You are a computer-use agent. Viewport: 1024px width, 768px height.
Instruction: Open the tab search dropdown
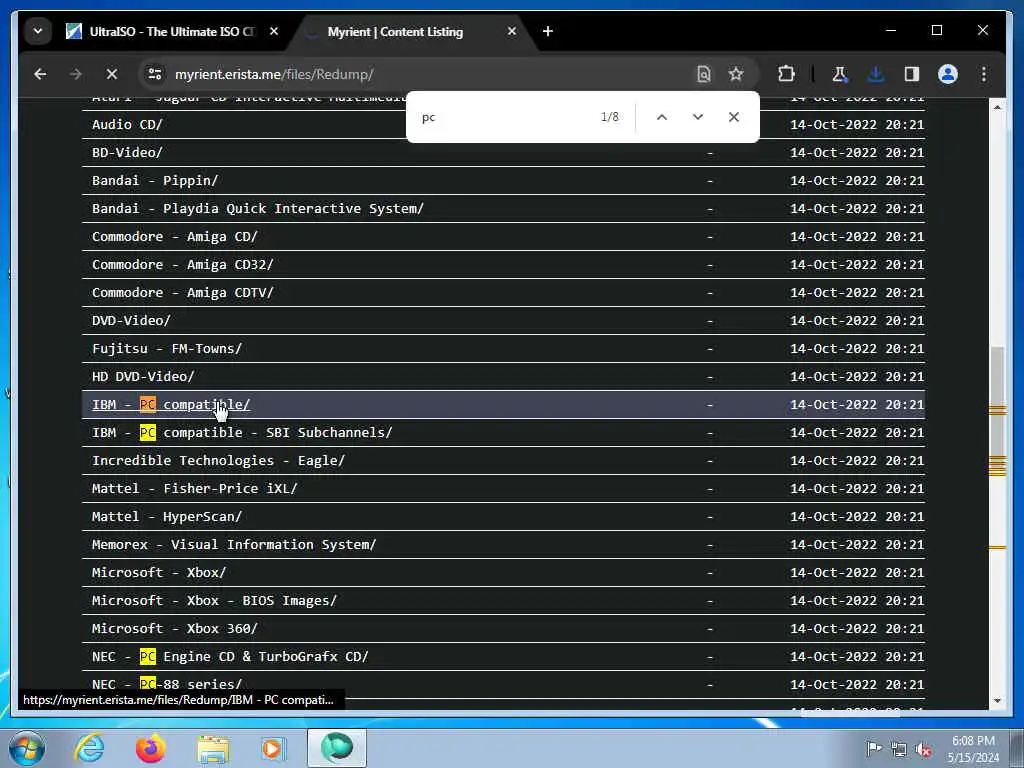pyautogui.click(x=38, y=31)
